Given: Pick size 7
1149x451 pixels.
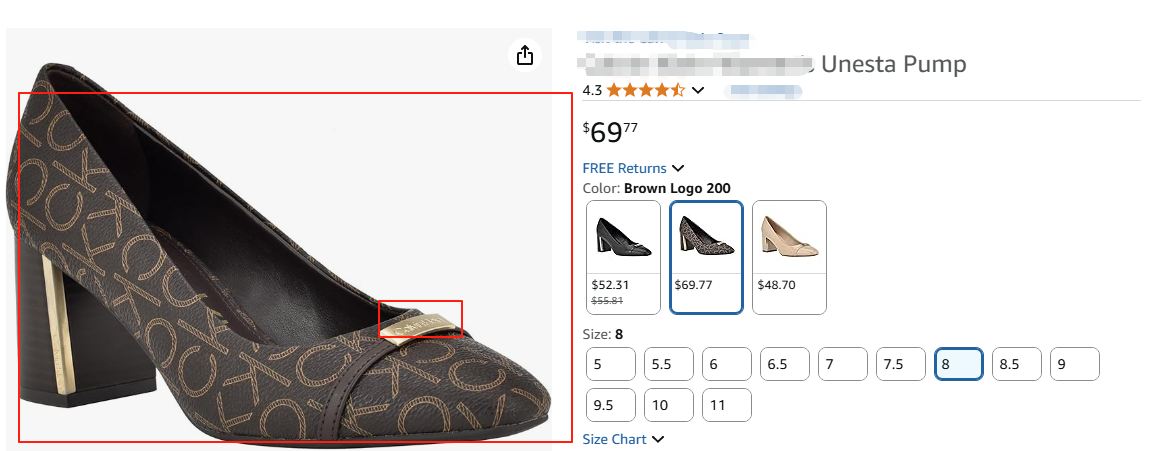Looking at the screenshot, I should tap(843, 364).
